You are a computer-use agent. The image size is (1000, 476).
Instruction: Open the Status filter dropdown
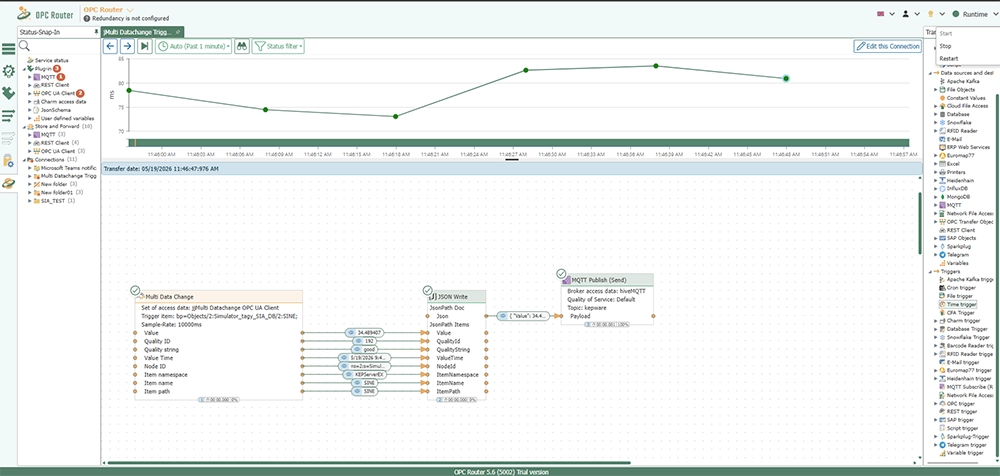pyautogui.click(x=278, y=46)
